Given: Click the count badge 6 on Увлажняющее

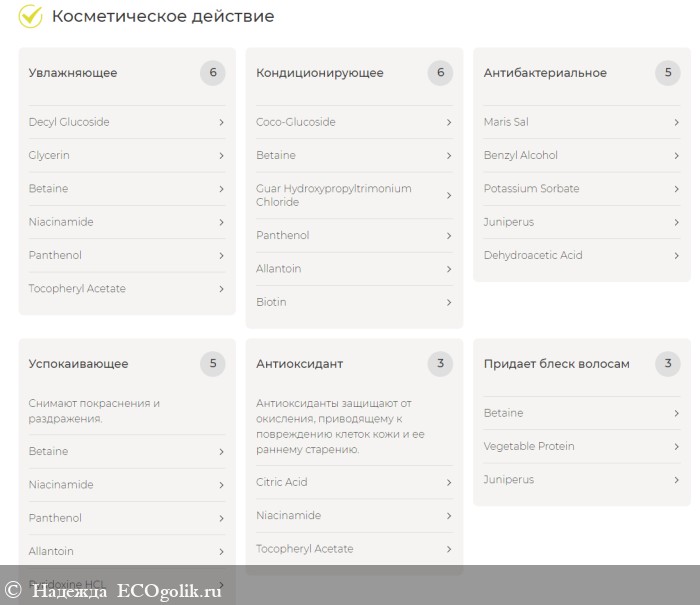Looking at the screenshot, I should [x=212, y=73].
